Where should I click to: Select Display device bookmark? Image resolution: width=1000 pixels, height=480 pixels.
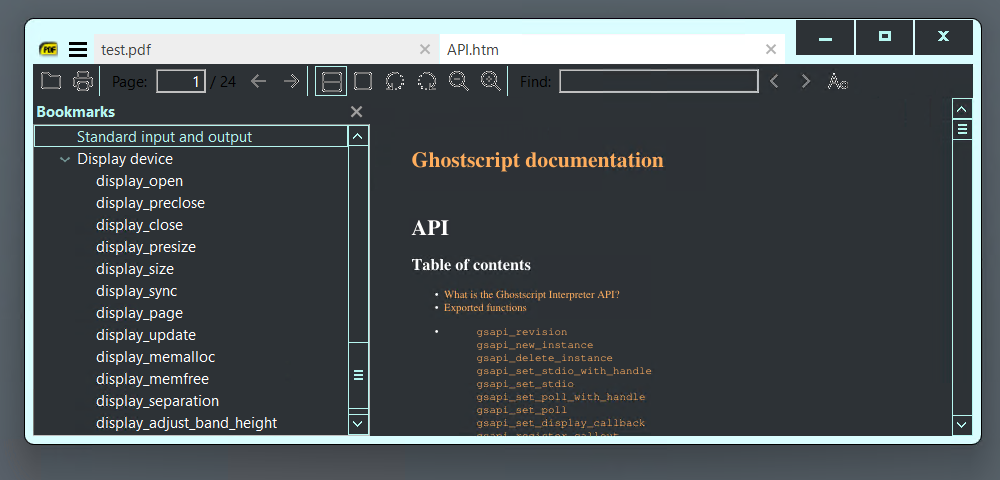(125, 159)
